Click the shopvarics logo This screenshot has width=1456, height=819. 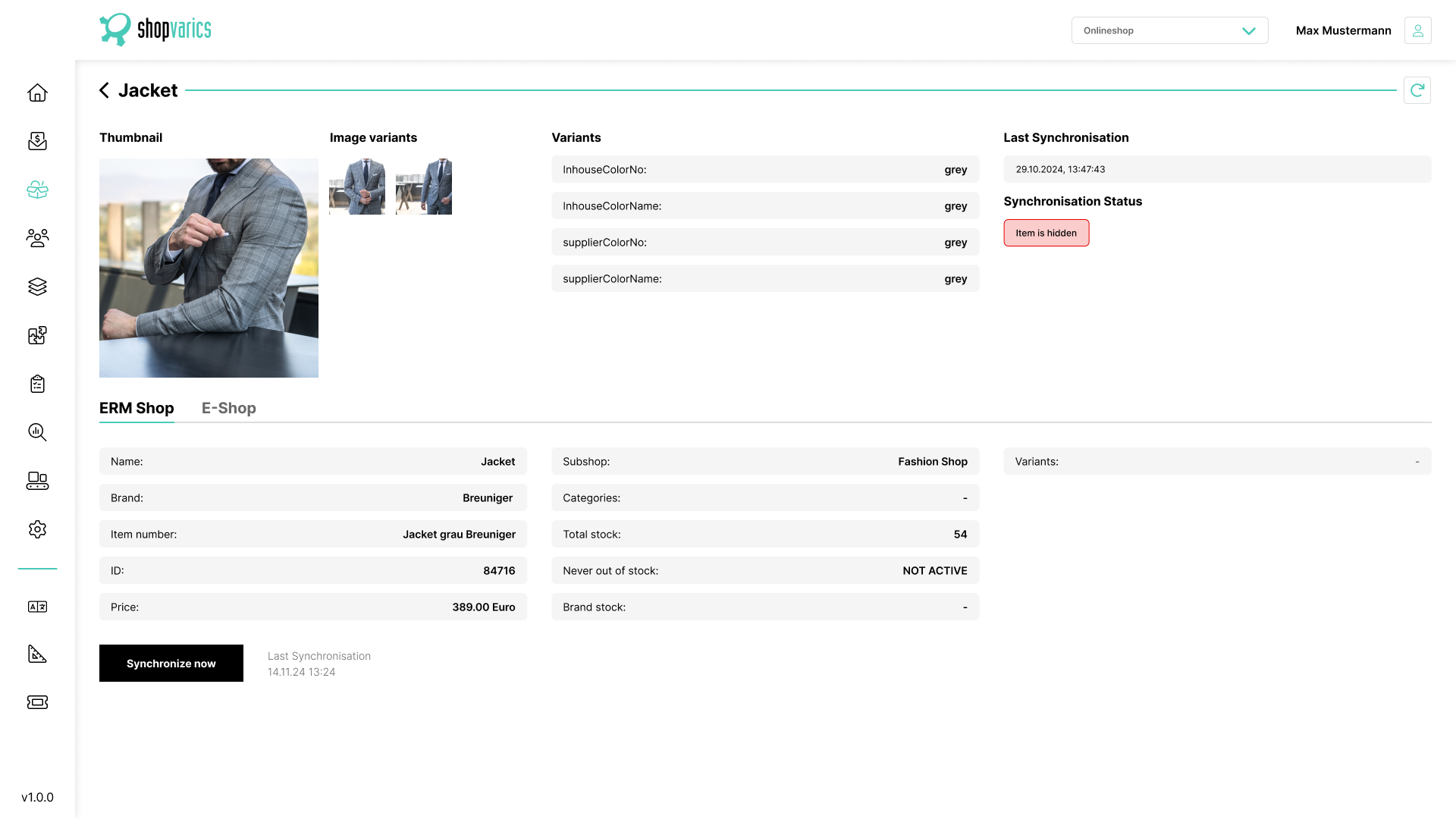click(x=155, y=30)
